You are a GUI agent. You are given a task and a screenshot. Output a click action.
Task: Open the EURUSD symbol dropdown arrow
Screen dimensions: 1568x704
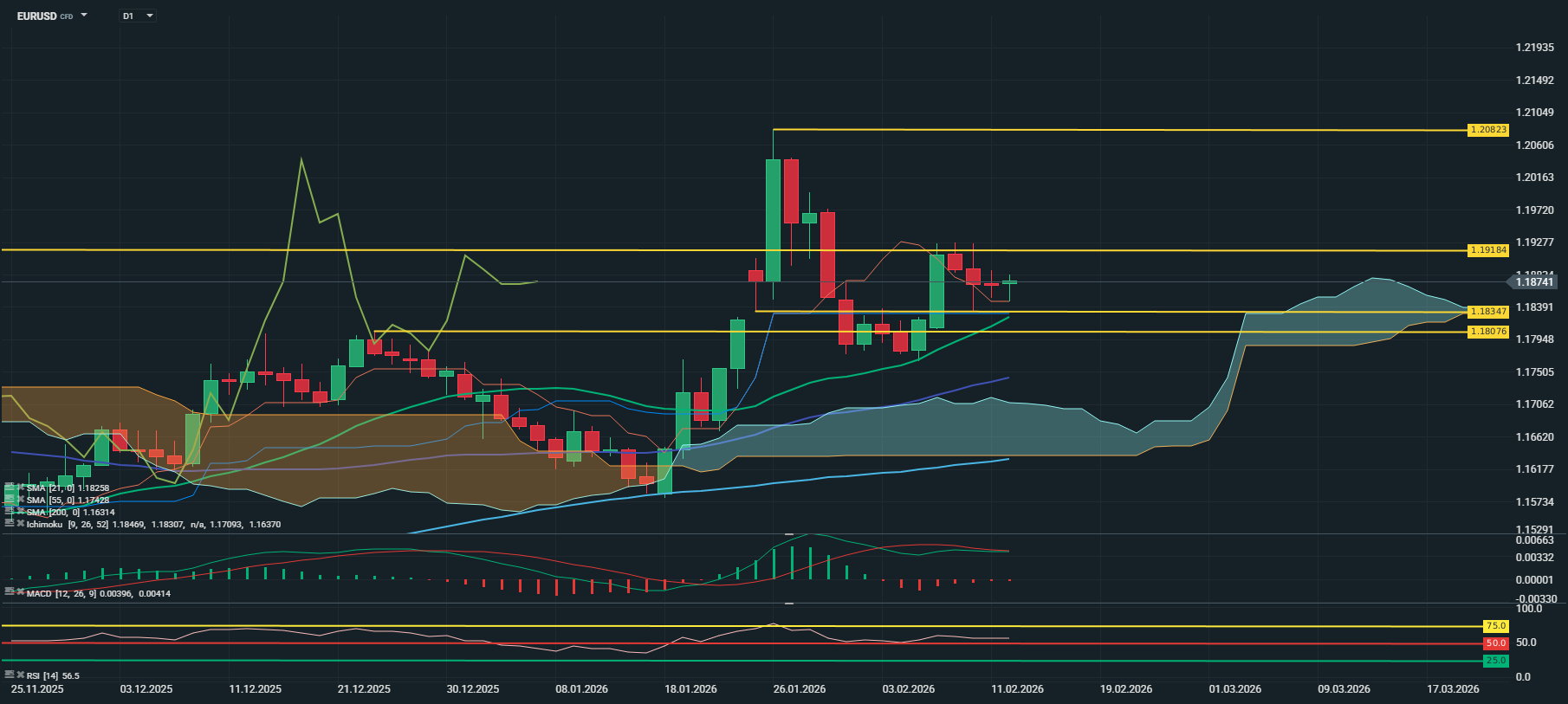84,16
